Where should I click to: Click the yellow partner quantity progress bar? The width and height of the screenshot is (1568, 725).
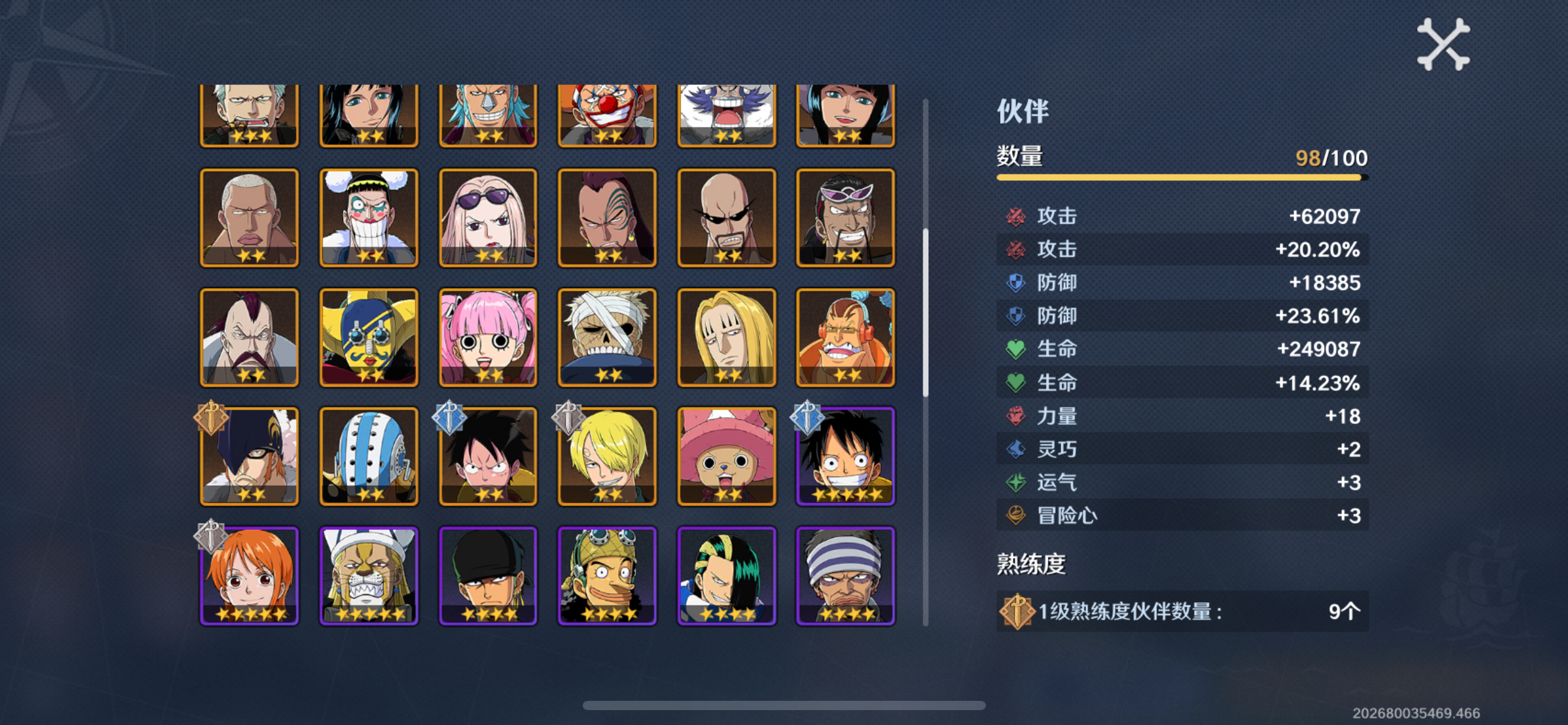[x=1182, y=178]
